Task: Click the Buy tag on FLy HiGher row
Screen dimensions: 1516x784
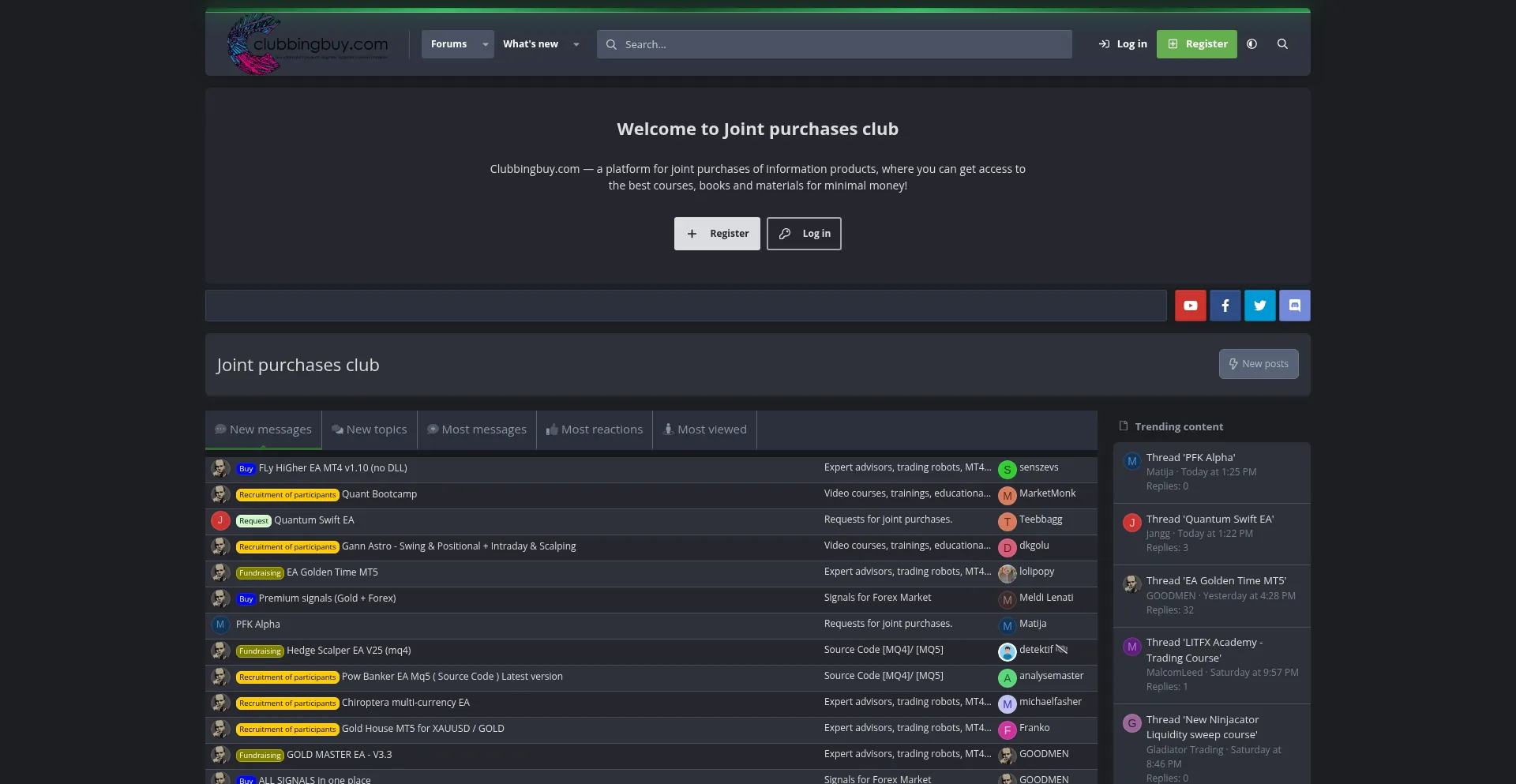Action: [246, 469]
